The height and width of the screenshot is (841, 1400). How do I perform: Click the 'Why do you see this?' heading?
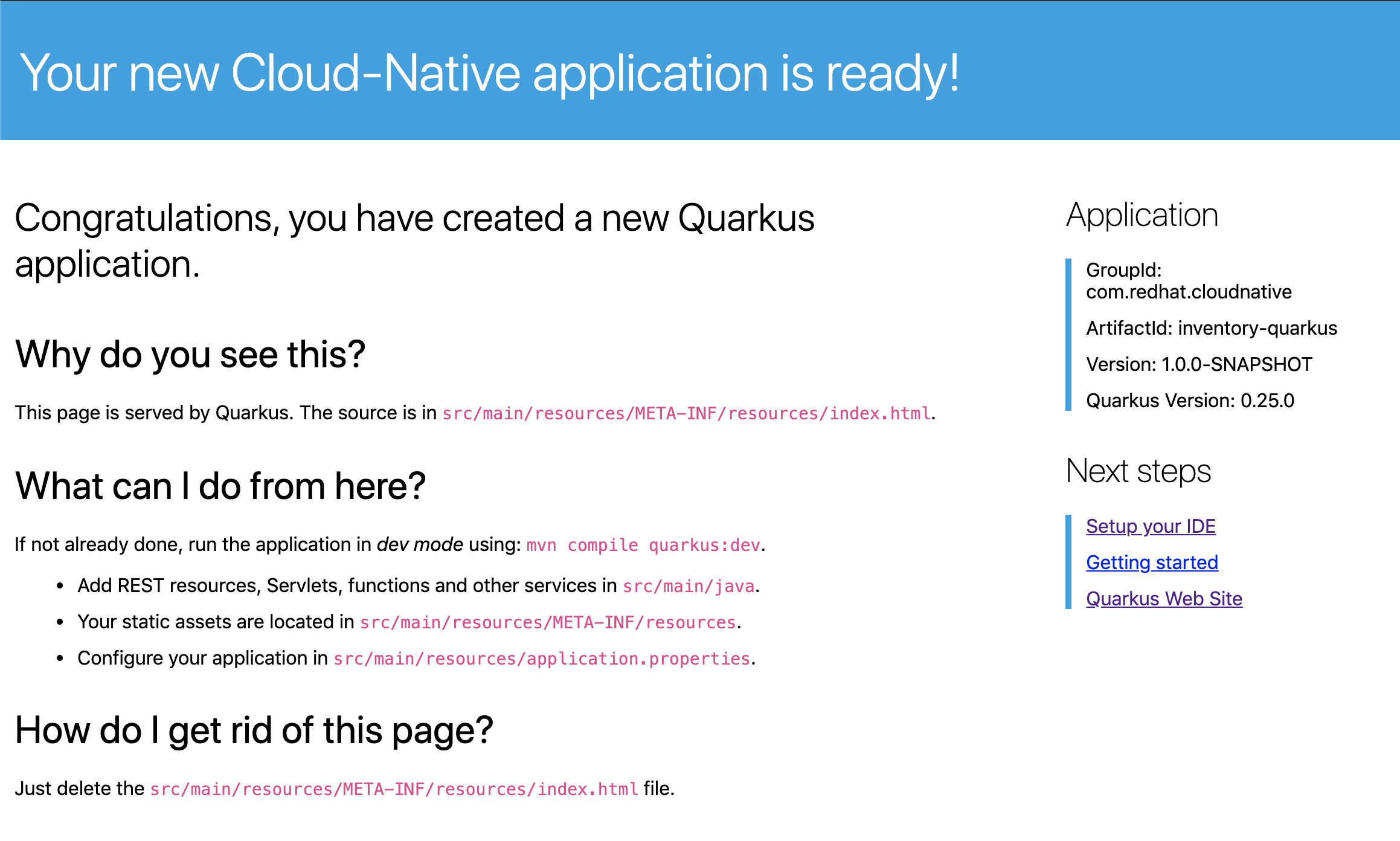point(190,354)
